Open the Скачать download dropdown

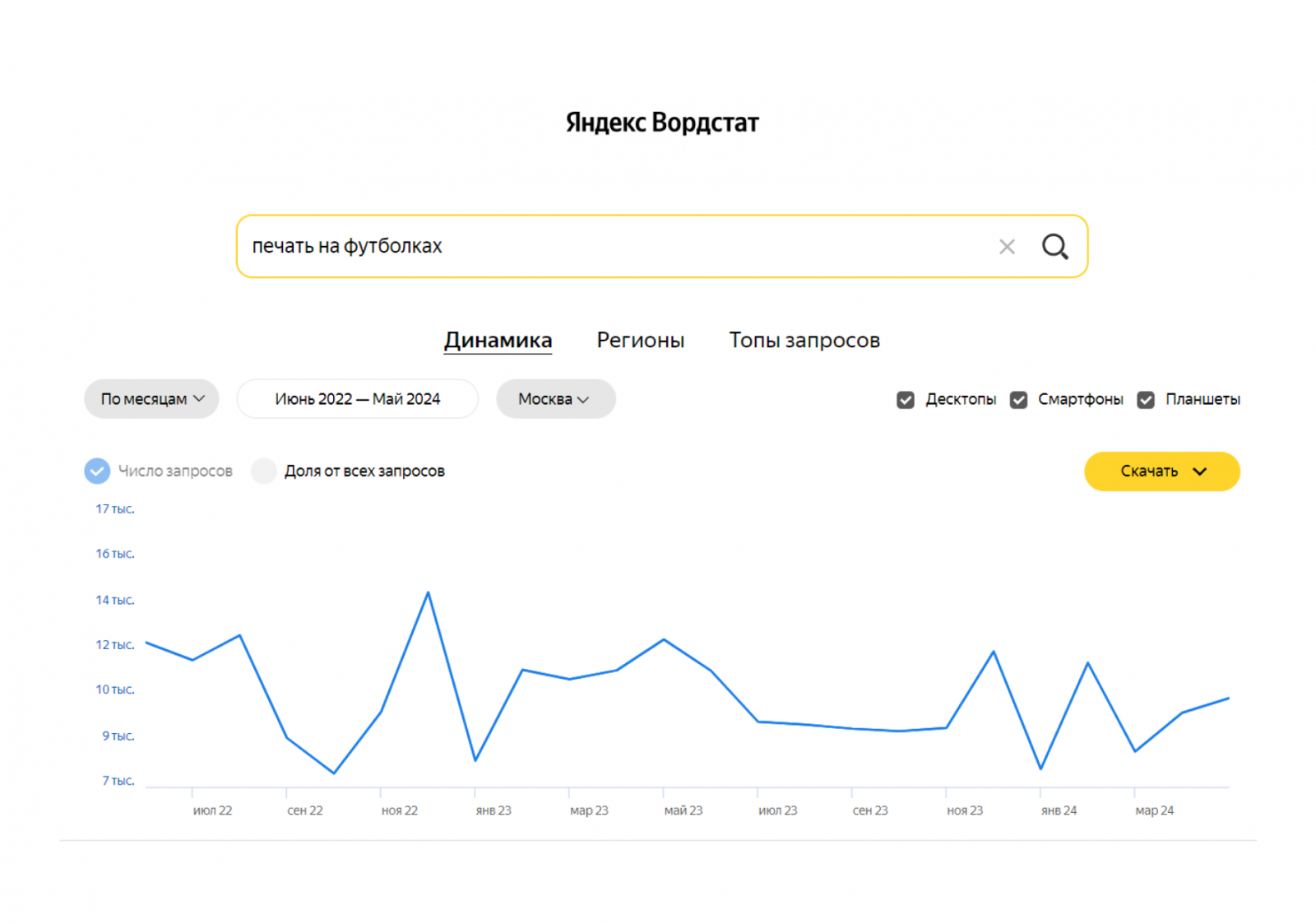tap(1162, 471)
